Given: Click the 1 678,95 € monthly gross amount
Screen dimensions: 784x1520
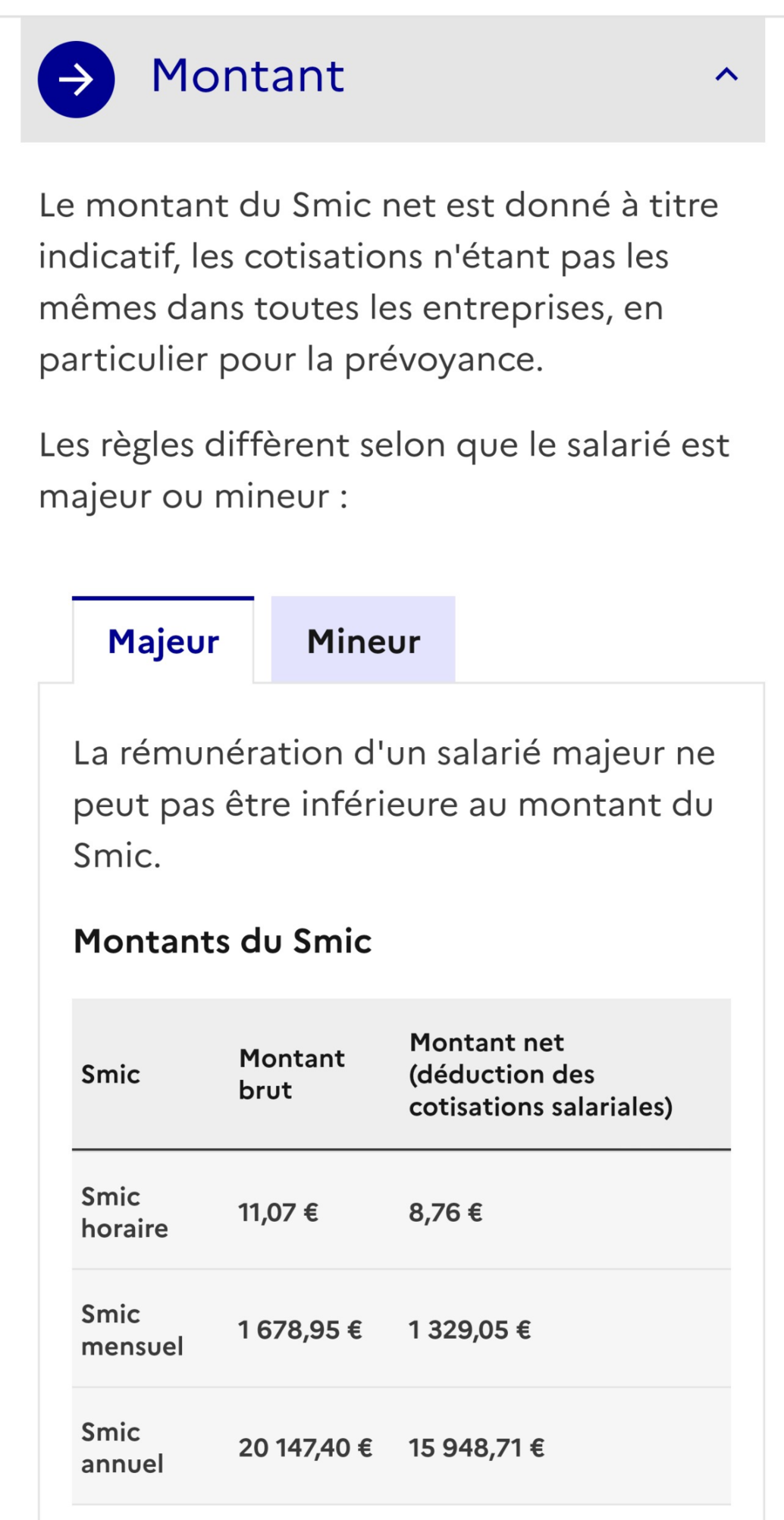Looking at the screenshot, I should [300, 1330].
